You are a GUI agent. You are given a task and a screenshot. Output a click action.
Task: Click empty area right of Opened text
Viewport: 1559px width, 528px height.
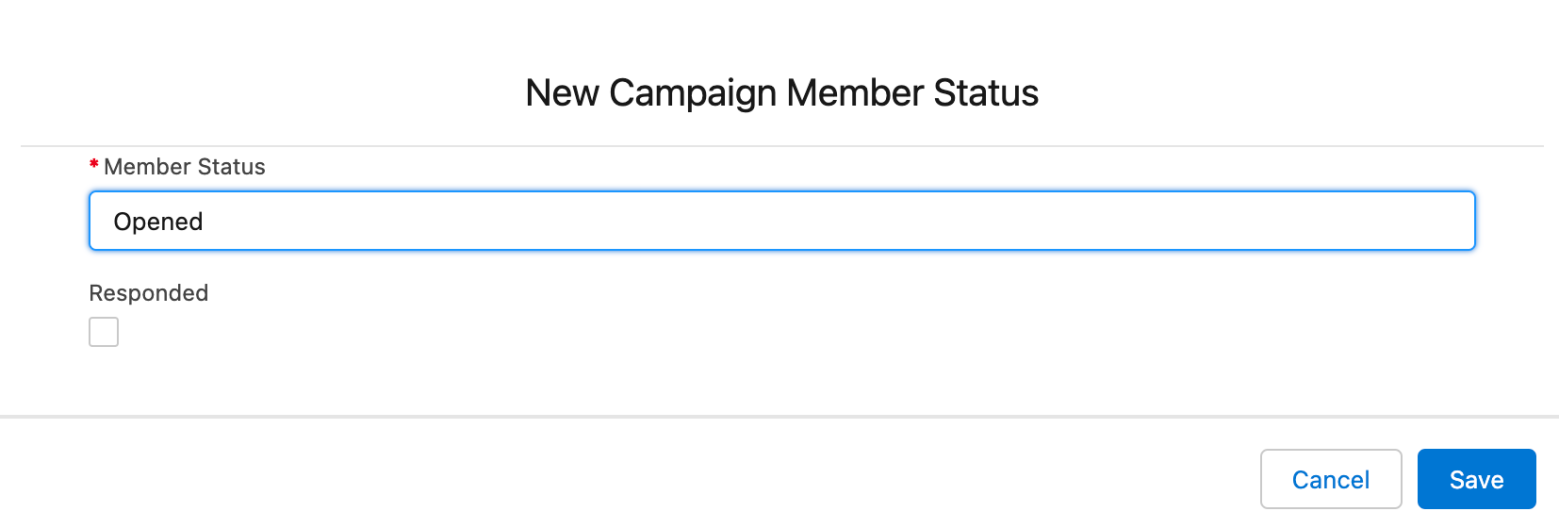pyautogui.click(x=840, y=221)
